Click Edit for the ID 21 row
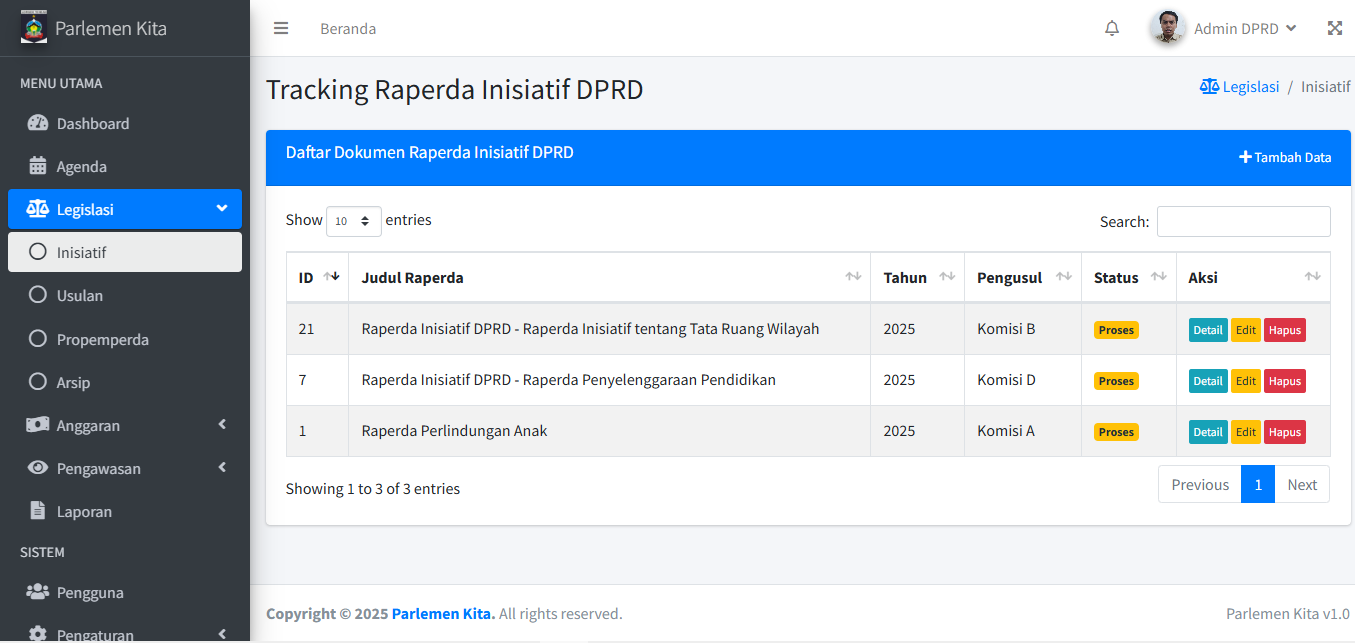The image size is (1355, 643). click(x=1245, y=330)
